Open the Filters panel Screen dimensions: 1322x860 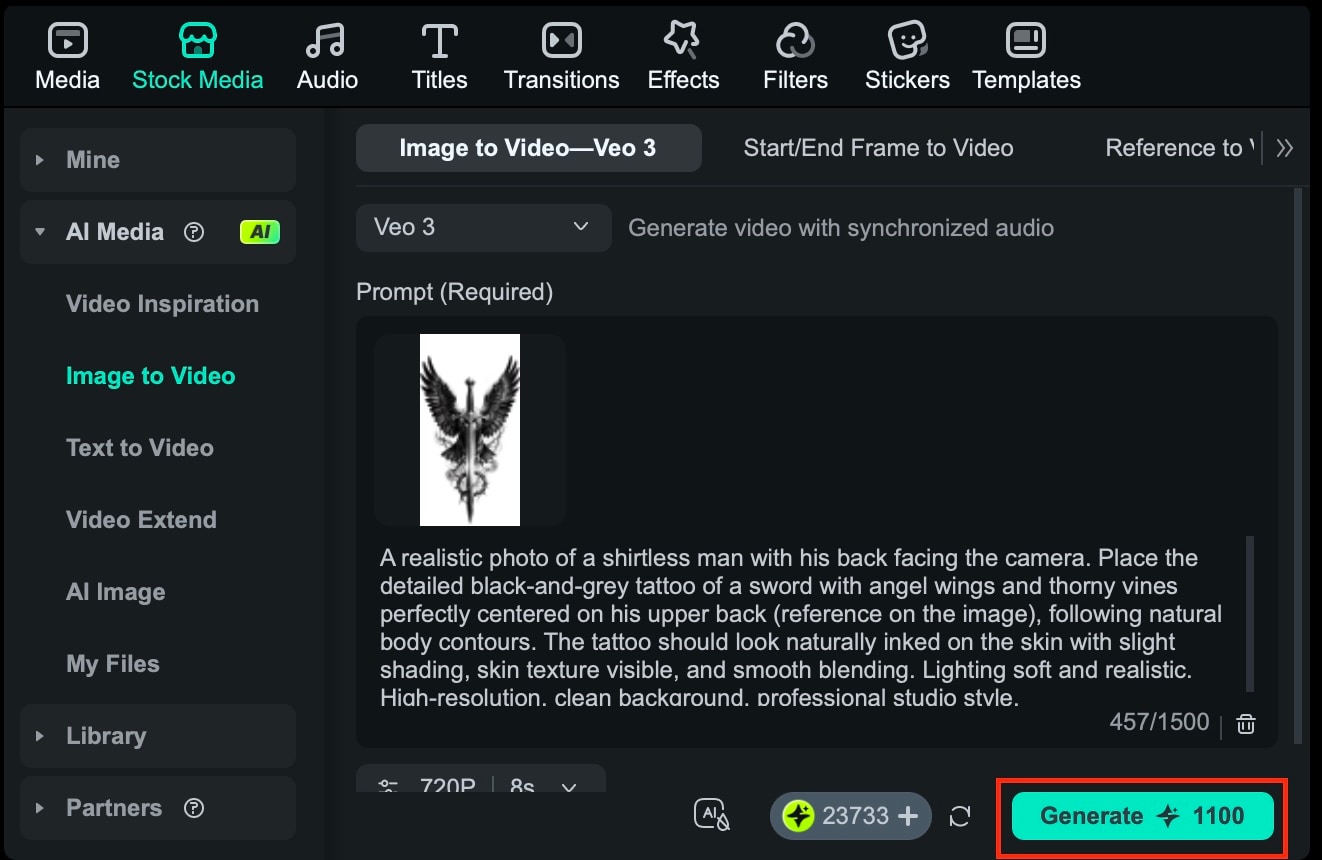[x=795, y=54]
